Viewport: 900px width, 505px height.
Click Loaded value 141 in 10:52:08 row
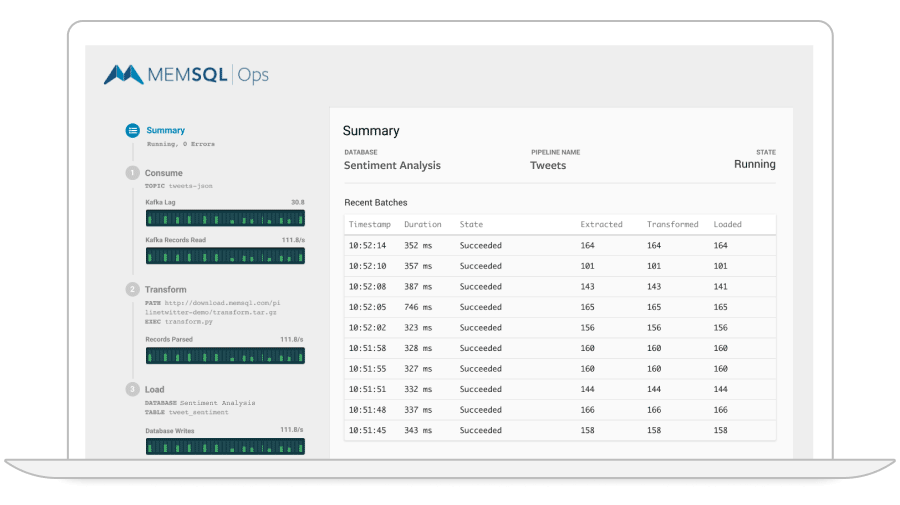[720, 286]
